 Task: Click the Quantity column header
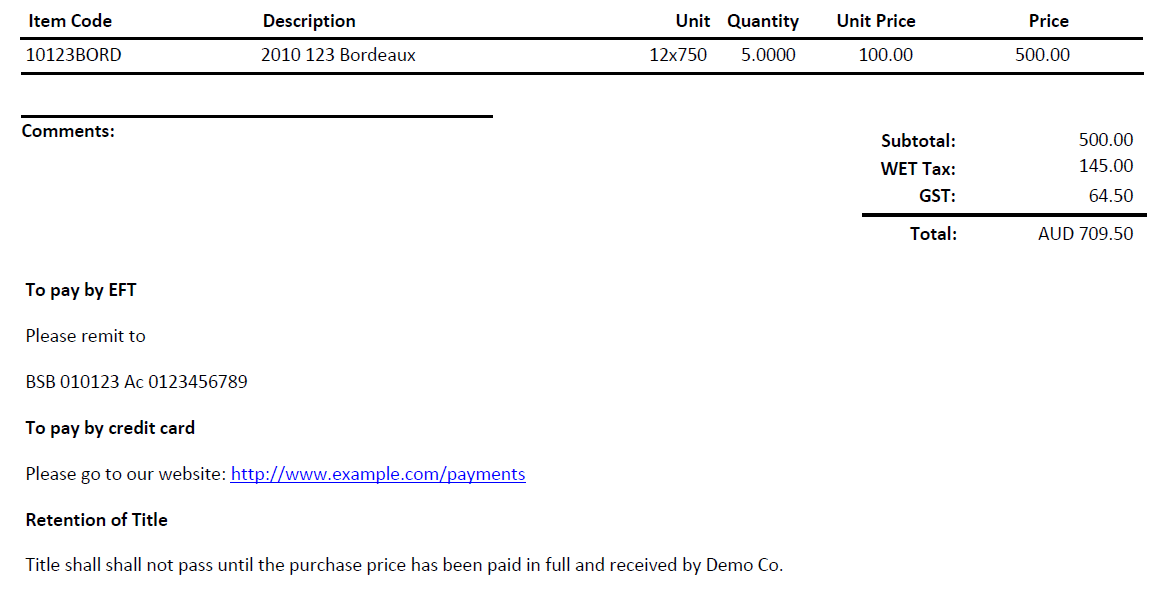point(763,22)
